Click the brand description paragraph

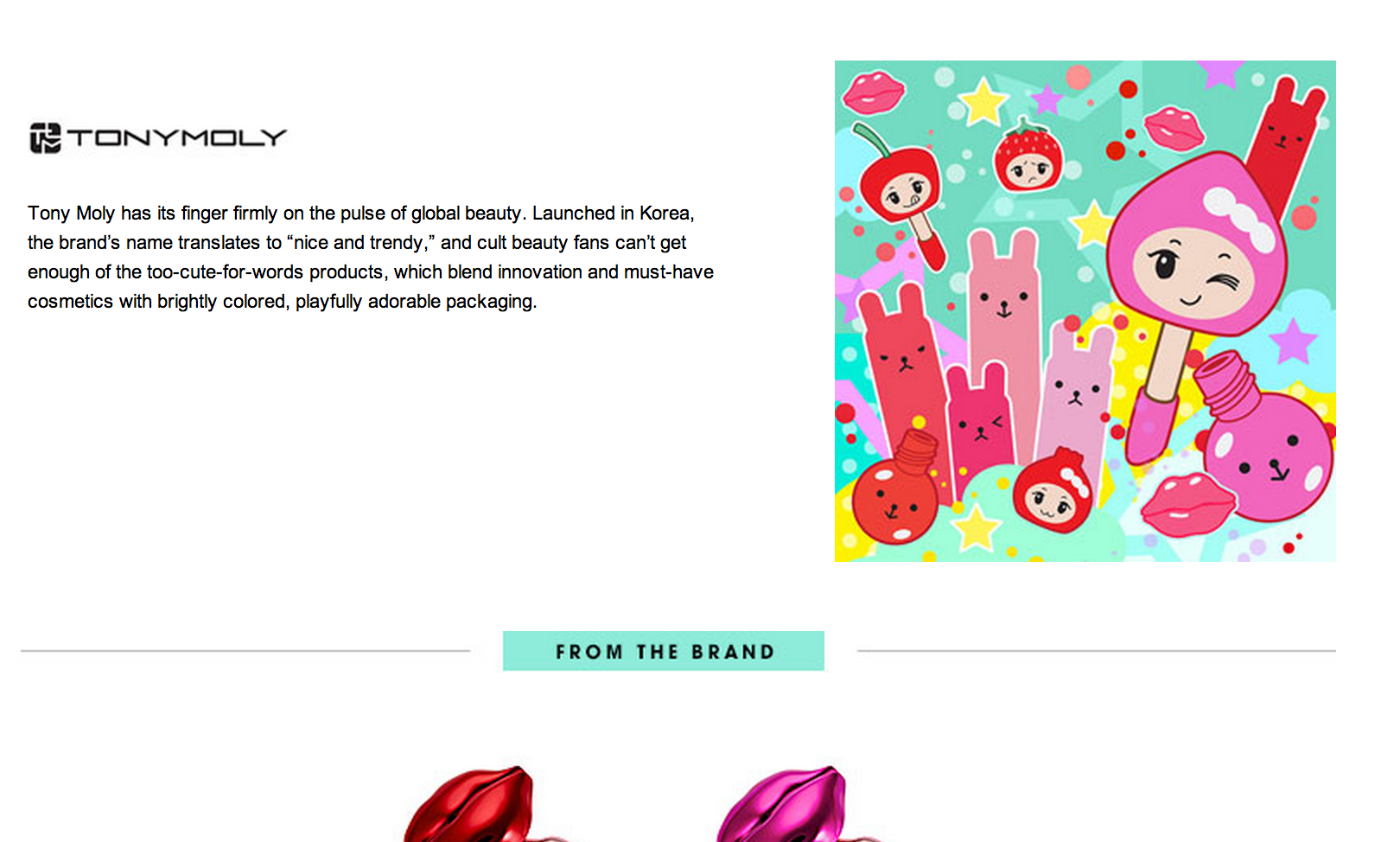(370, 258)
